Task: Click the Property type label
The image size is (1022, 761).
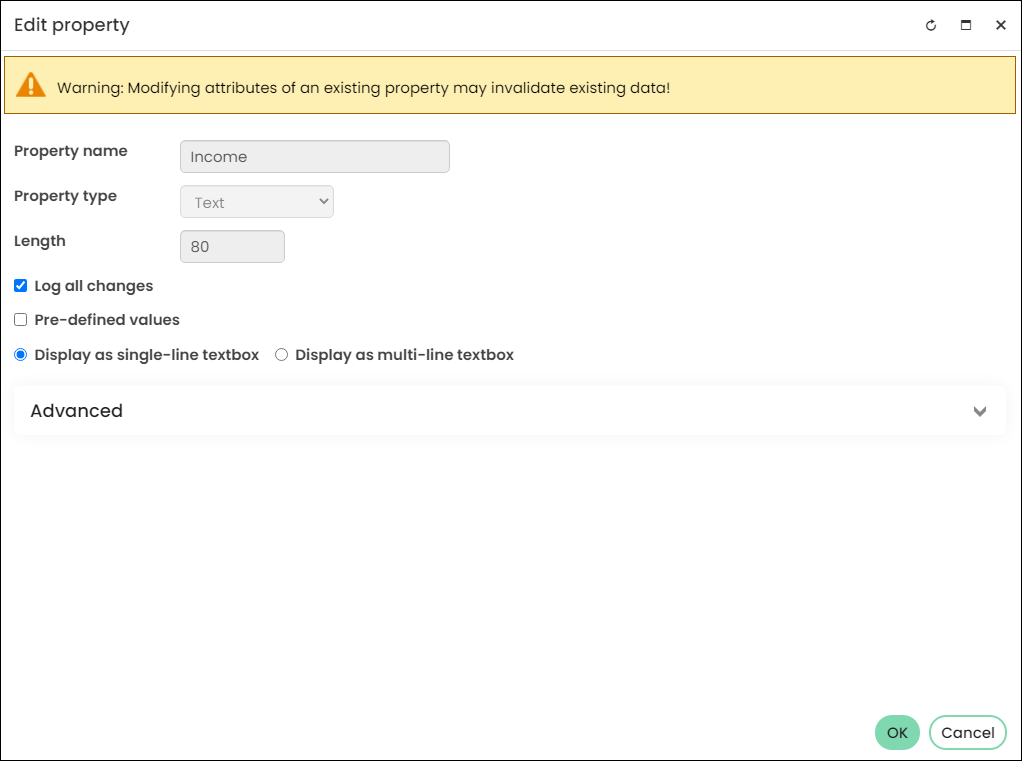Action: [x=65, y=195]
